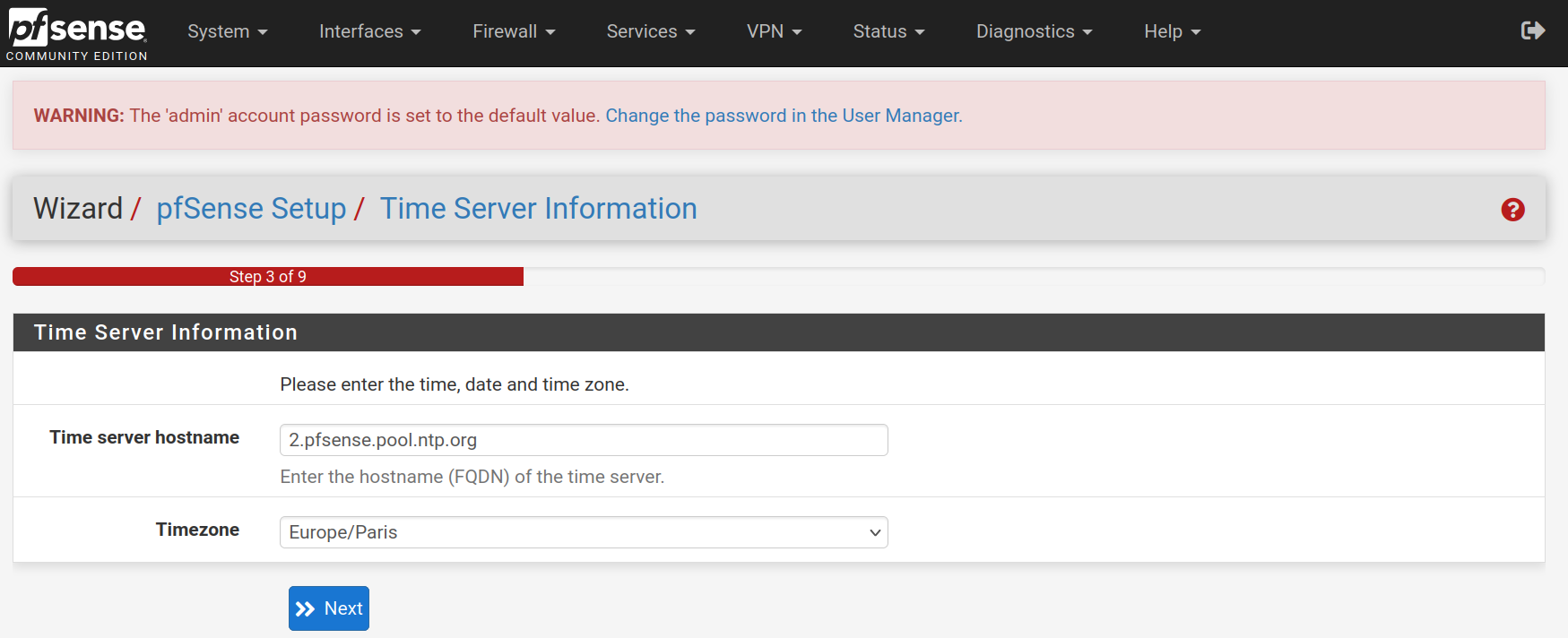Click the Wizard breadcrumb text
This screenshot has width=1568, height=638.
[78, 209]
